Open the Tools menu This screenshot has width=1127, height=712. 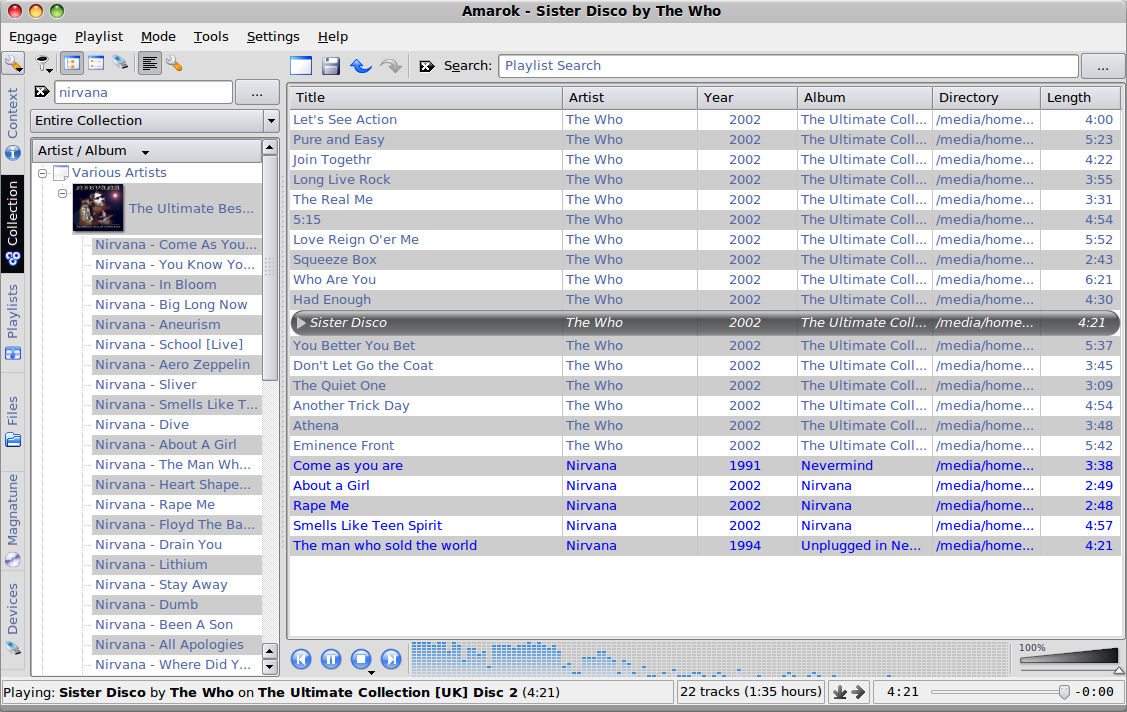coord(211,37)
